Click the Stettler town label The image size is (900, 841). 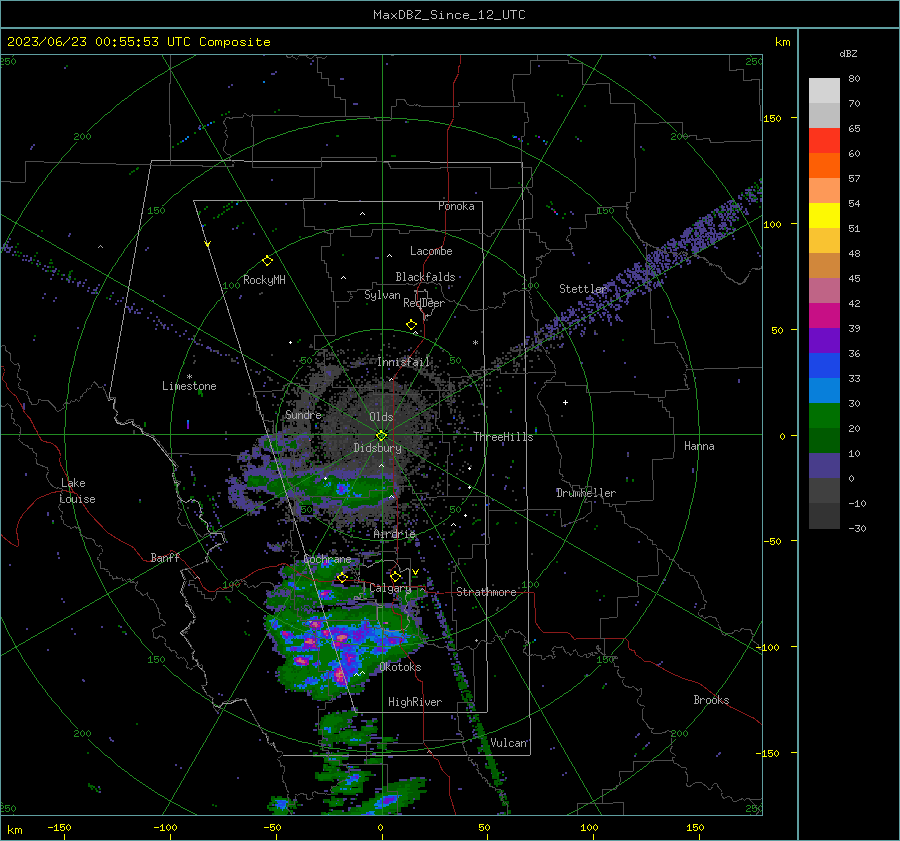pos(583,289)
